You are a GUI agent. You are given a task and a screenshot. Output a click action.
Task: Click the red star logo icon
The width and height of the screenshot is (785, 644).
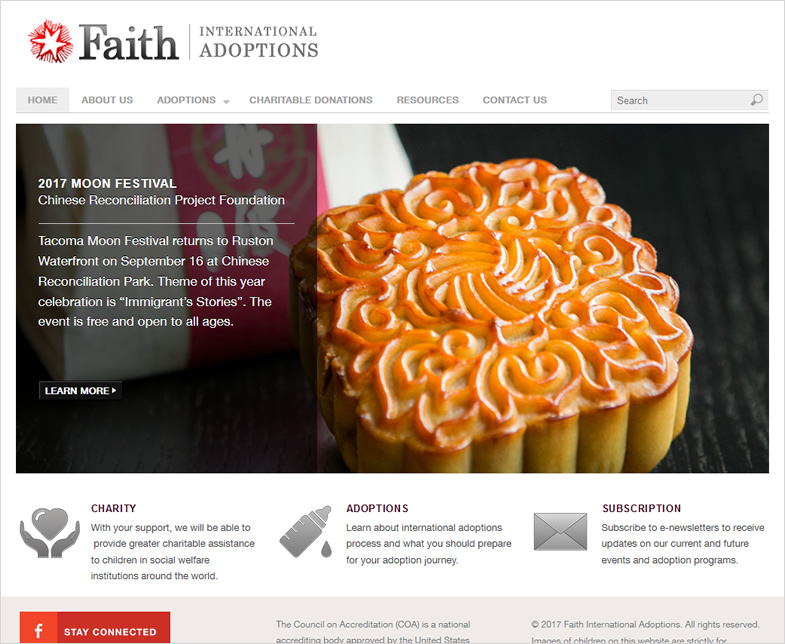click(51, 42)
